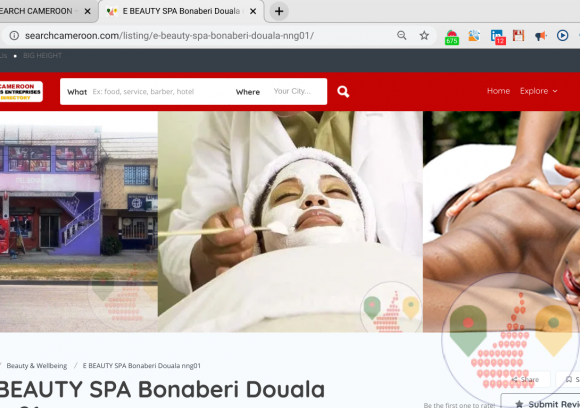Open the BIG HEIGHT link in top bar
Screen dimensions: 580x408
(x=42, y=55)
